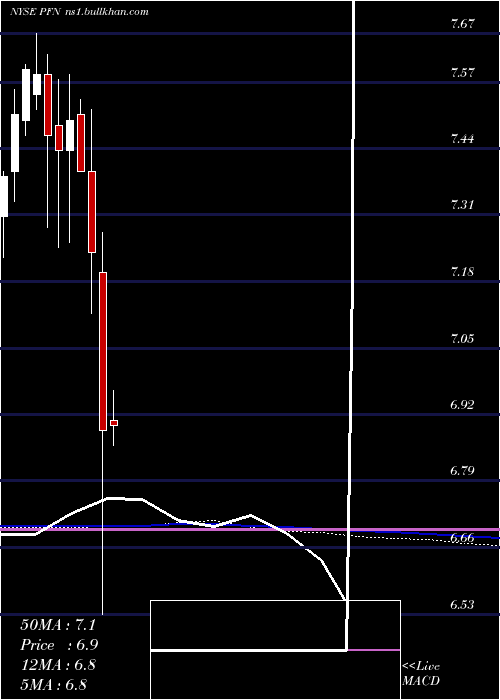Image resolution: width=500 pixels, height=700 pixels.
Task: Click the 6.79 price axis label
Action: tap(462, 471)
